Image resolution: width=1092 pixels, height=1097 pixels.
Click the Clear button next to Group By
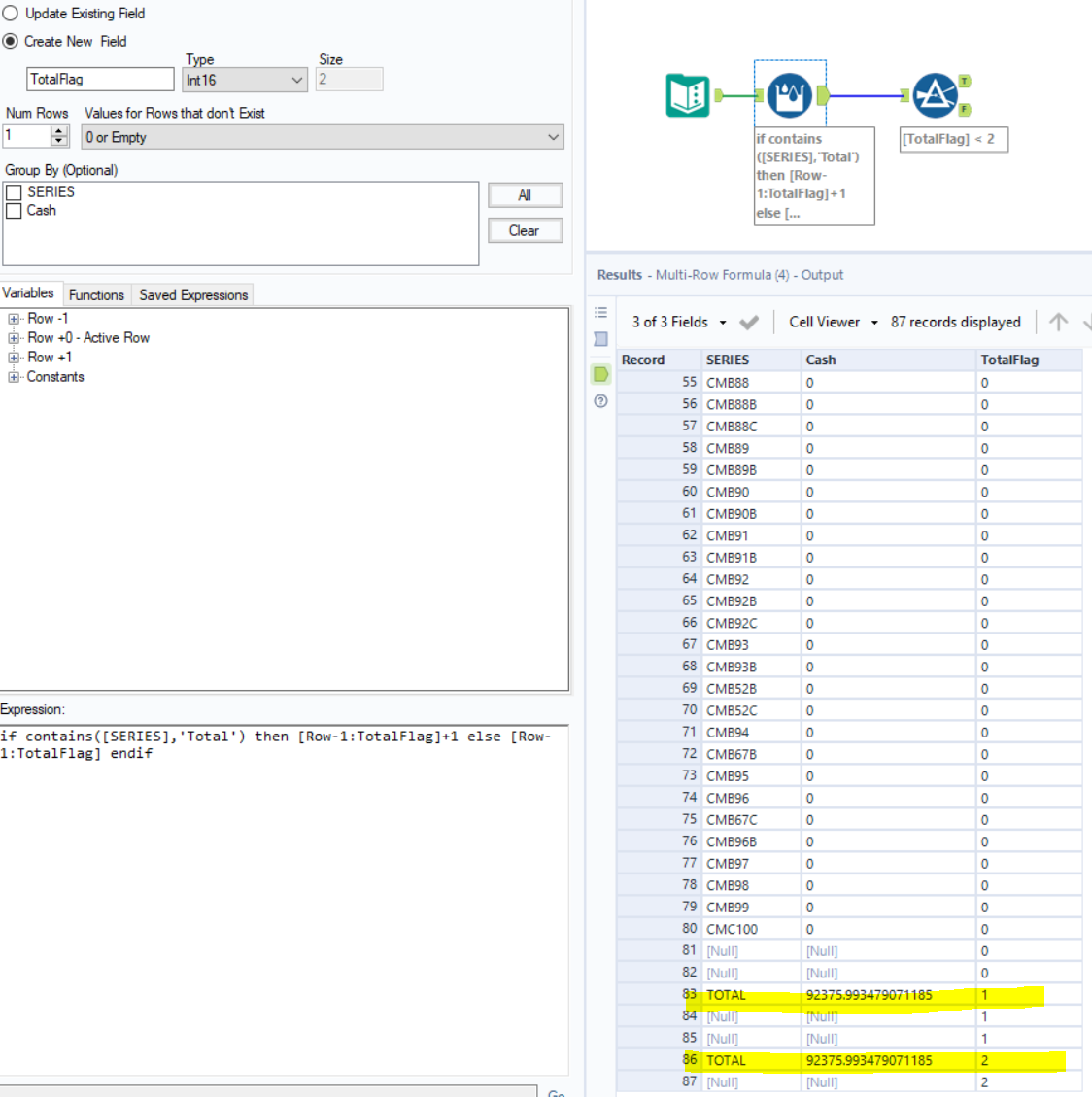click(525, 230)
